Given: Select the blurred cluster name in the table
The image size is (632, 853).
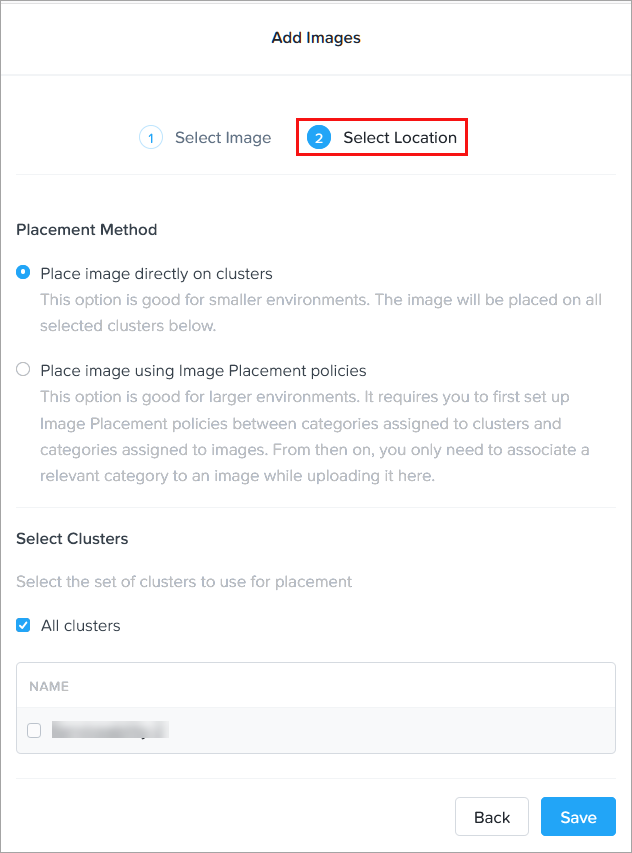Looking at the screenshot, I should (110, 731).
